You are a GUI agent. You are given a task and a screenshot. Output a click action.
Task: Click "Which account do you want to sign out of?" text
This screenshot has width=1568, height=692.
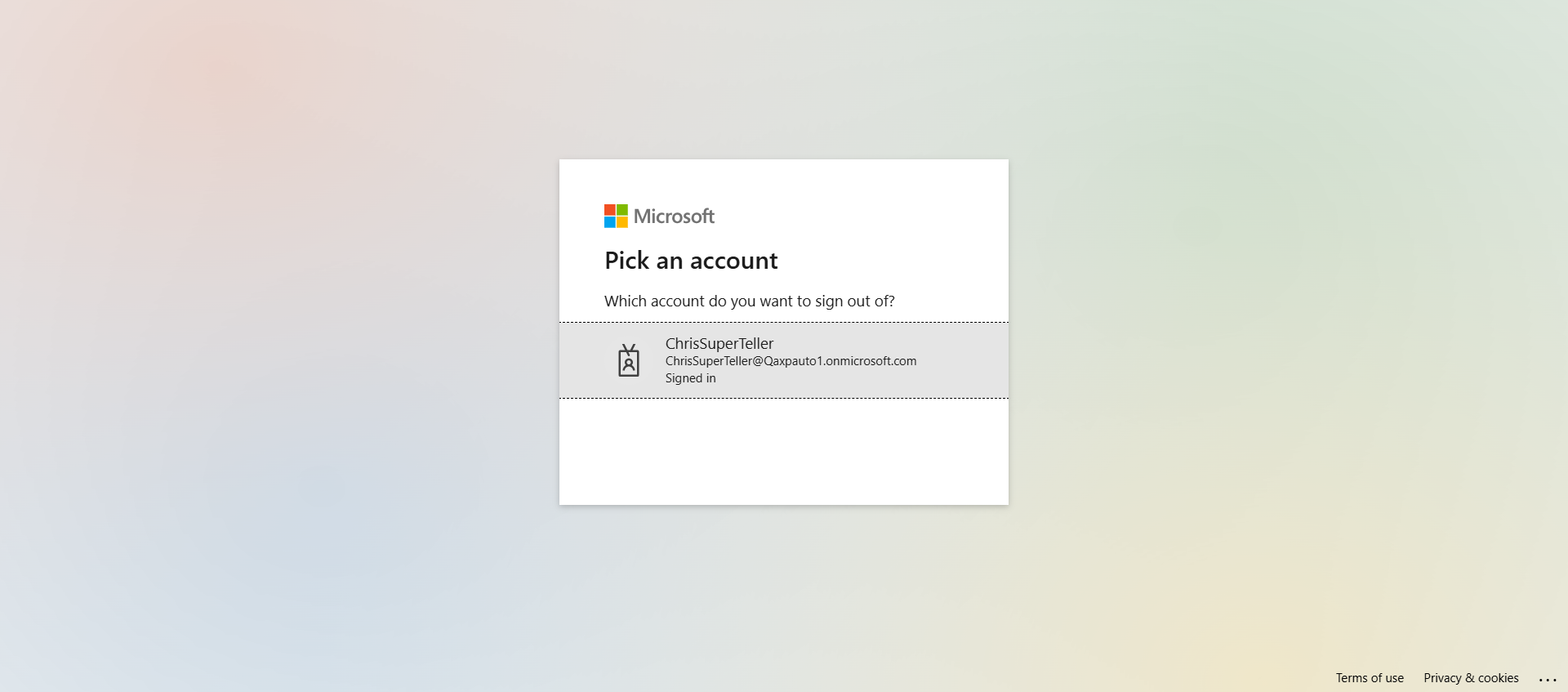[x=750, y=301]
